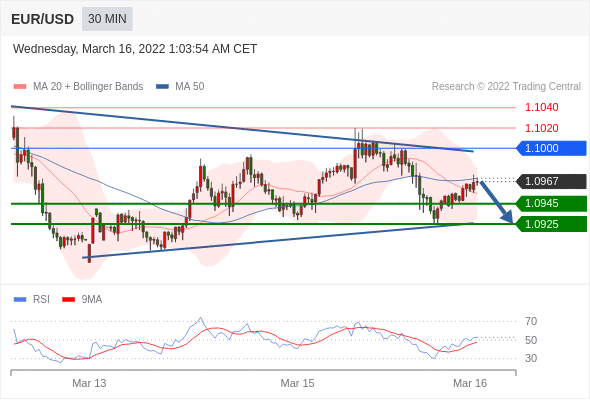The width and height of the screenshot is (590, 400).
Task: Toggle MA 20 + Bollinger Bands legend
Action: pyautogui.click(x=78, y=87)
